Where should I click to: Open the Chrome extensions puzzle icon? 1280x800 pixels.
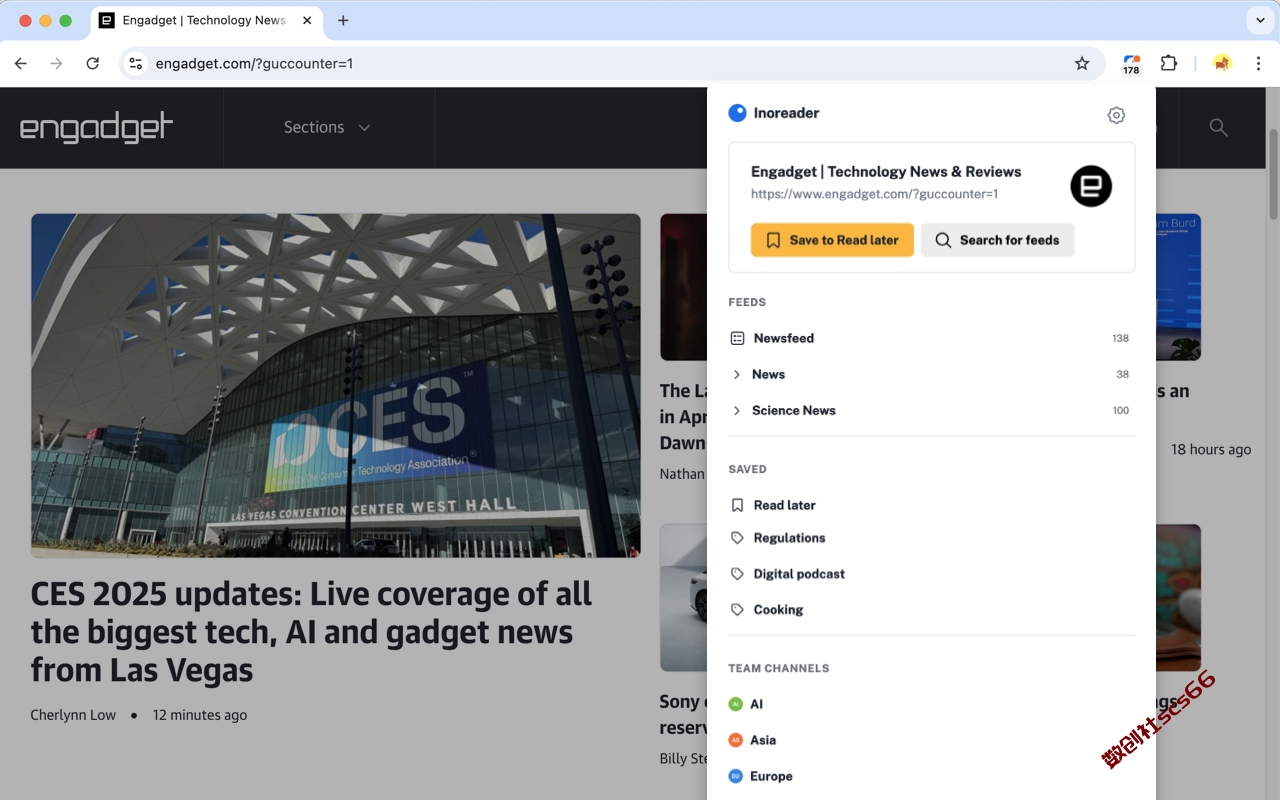(1169, 63)
